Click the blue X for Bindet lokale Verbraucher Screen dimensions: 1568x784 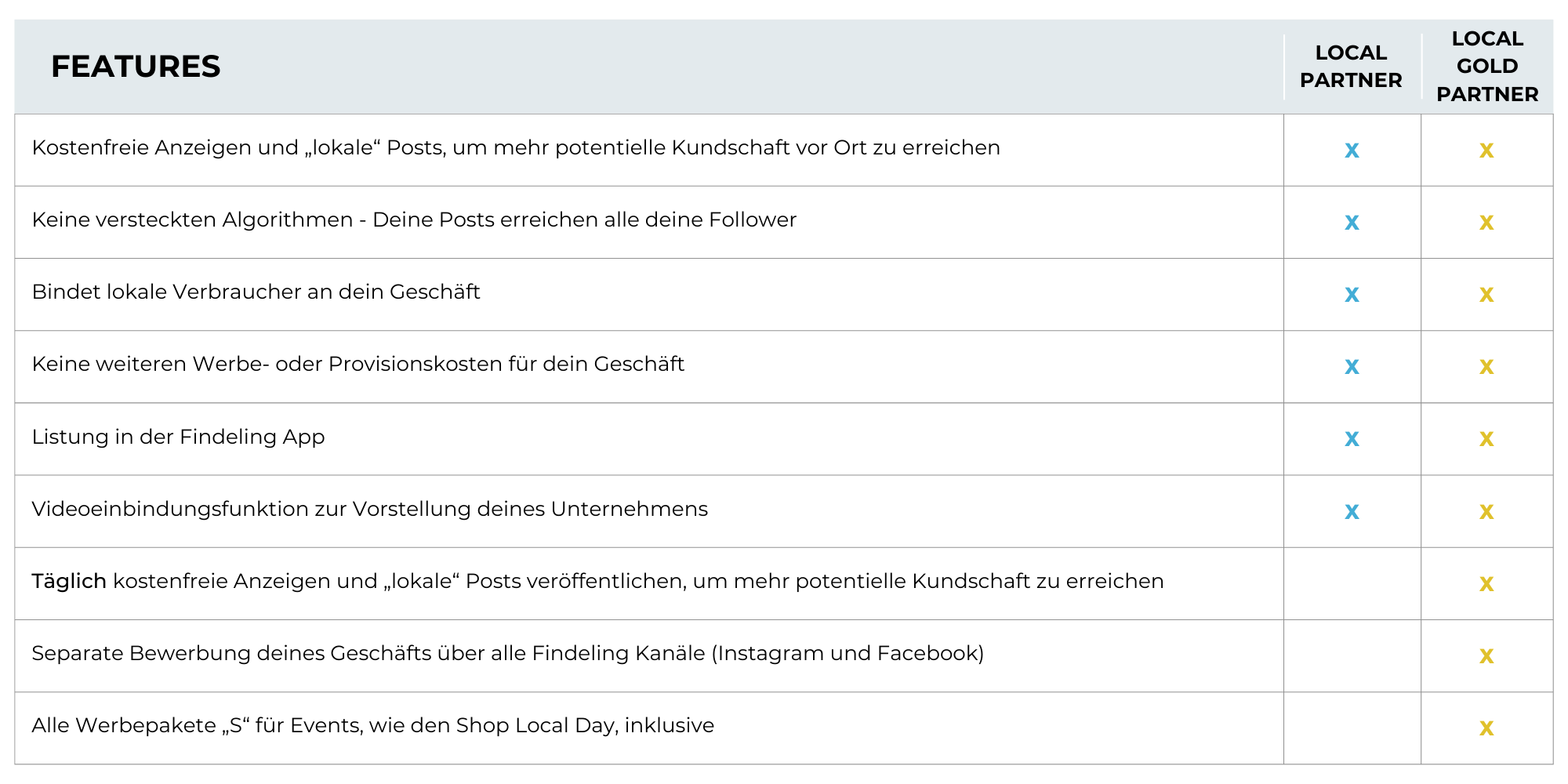point(1352,295)
